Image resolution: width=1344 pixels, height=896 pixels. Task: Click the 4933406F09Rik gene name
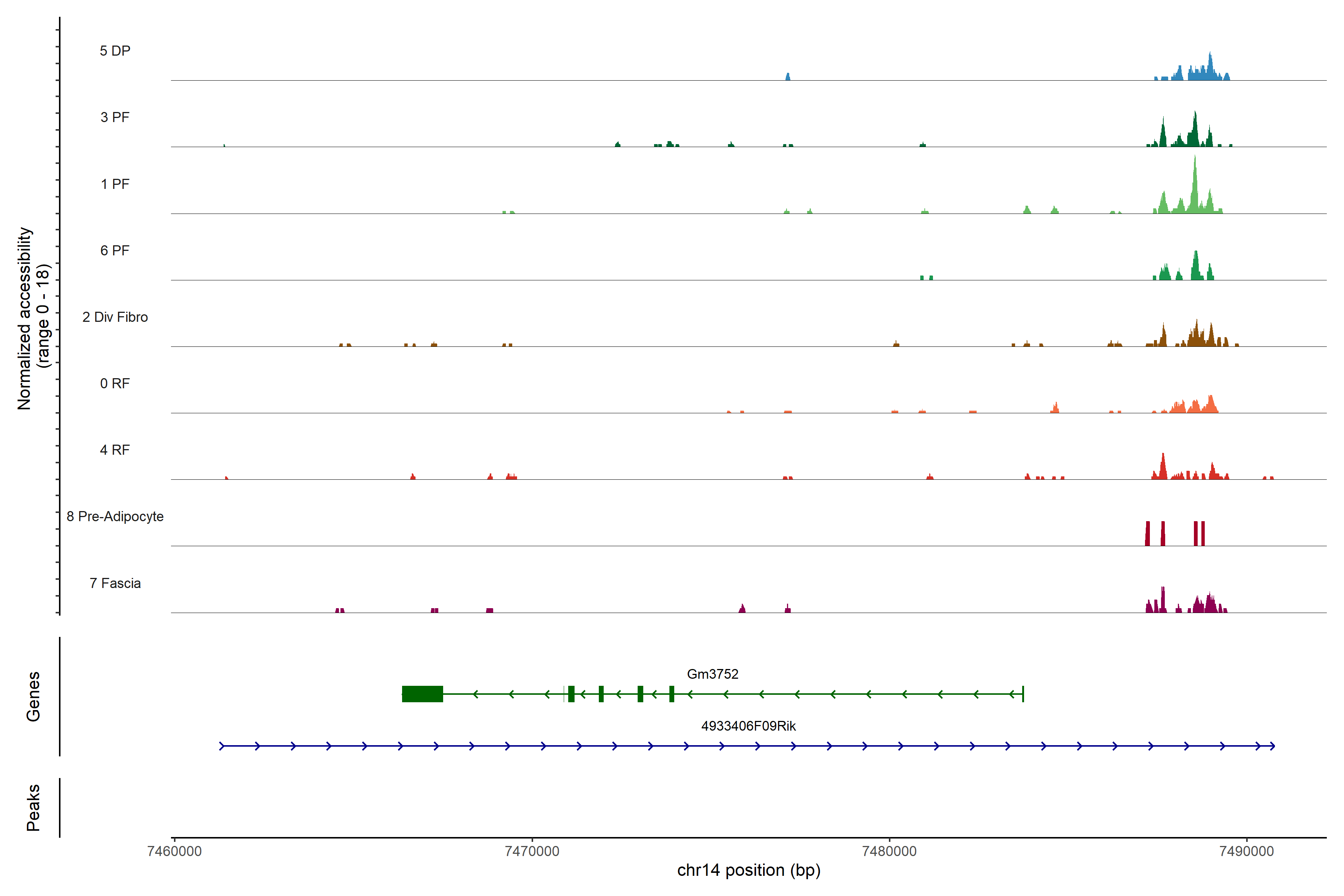click(748, 726)
